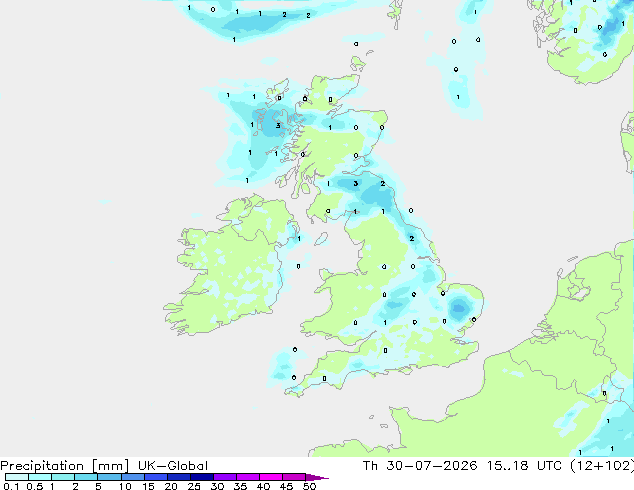Select the legend swatch between 5 and 10
This screenshot has height=490, width=634.
[x=109, y=477]
